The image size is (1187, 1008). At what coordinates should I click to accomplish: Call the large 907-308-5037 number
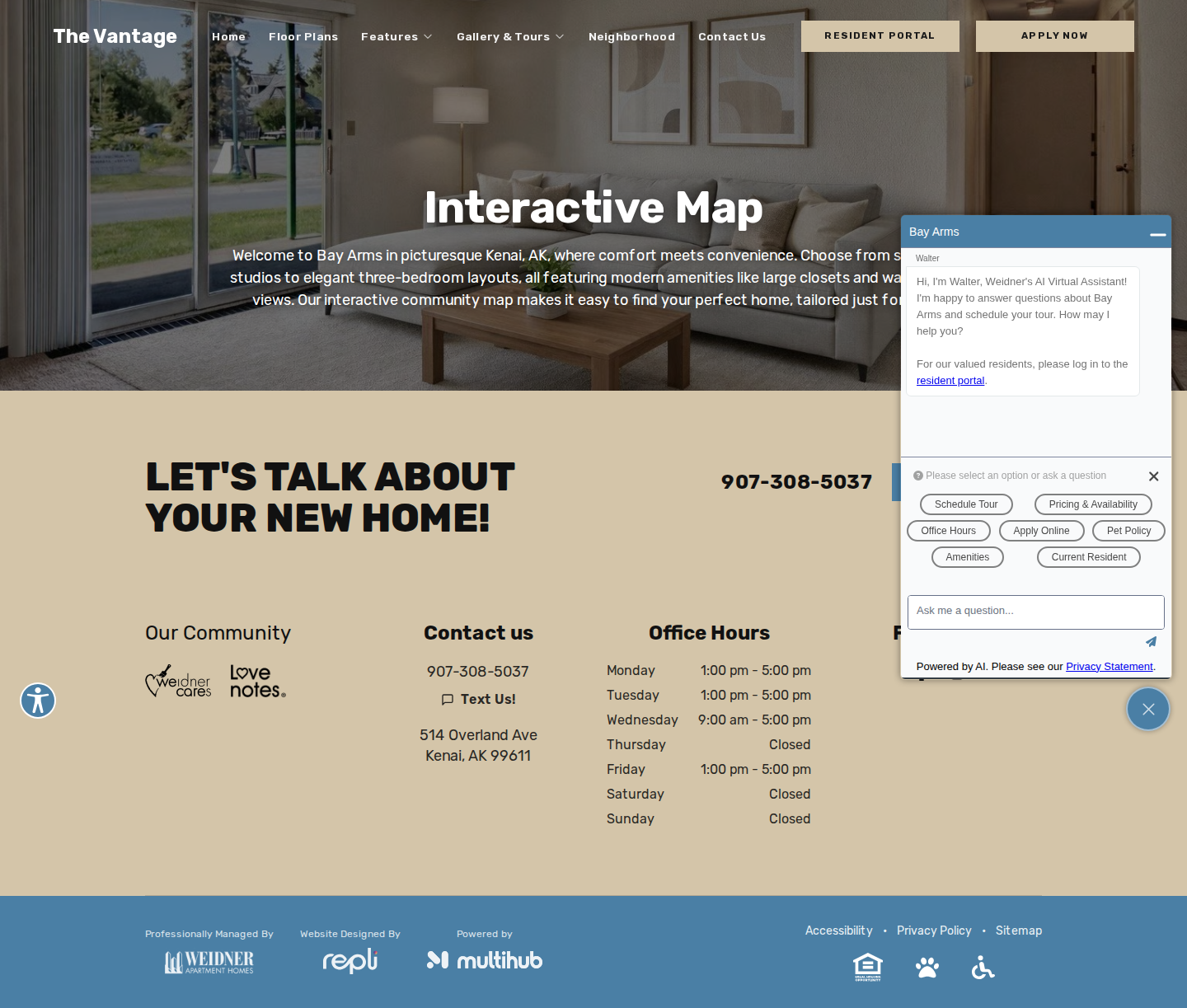[796, 482]
